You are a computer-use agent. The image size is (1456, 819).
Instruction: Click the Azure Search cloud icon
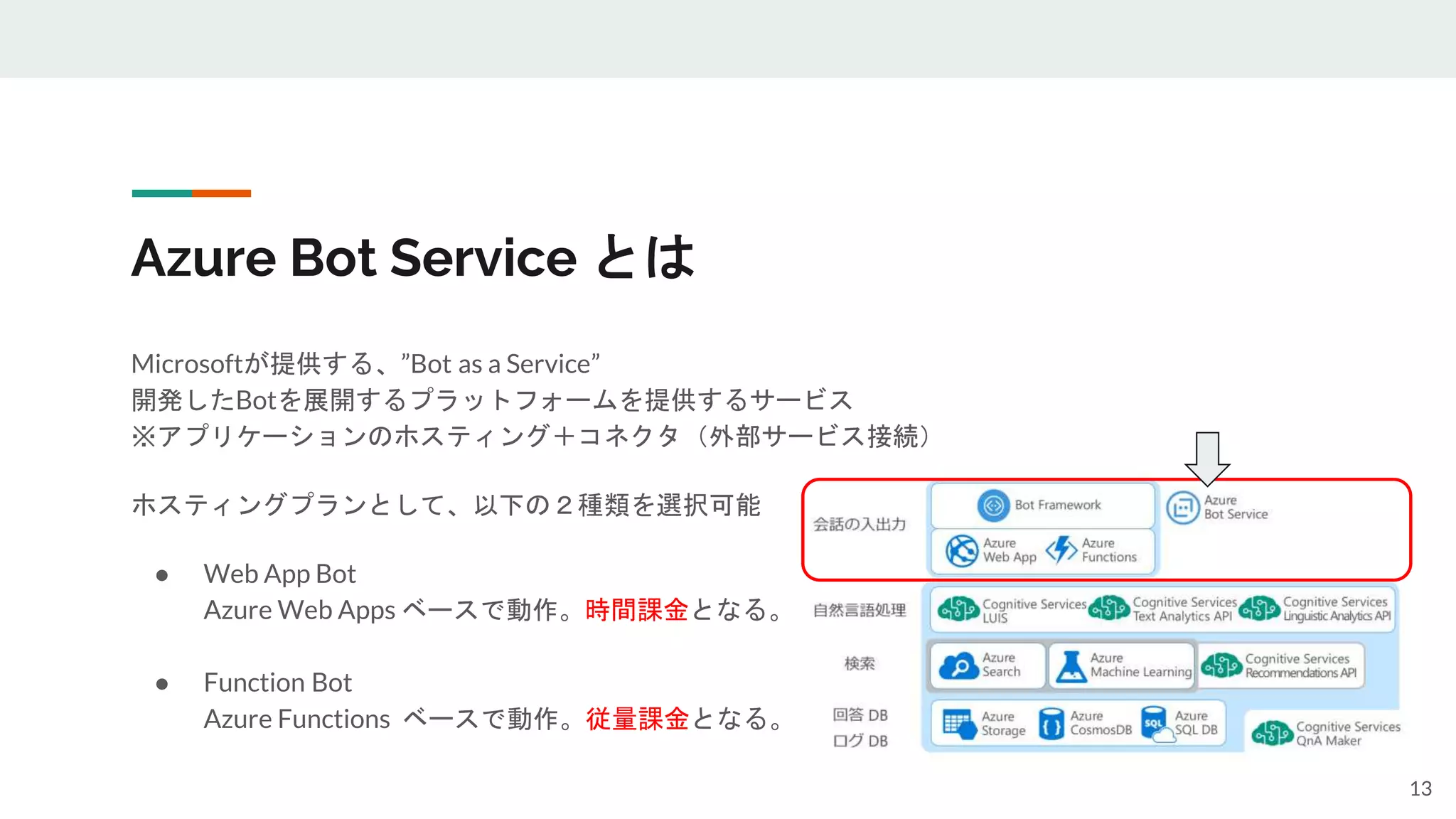point(959,666)
